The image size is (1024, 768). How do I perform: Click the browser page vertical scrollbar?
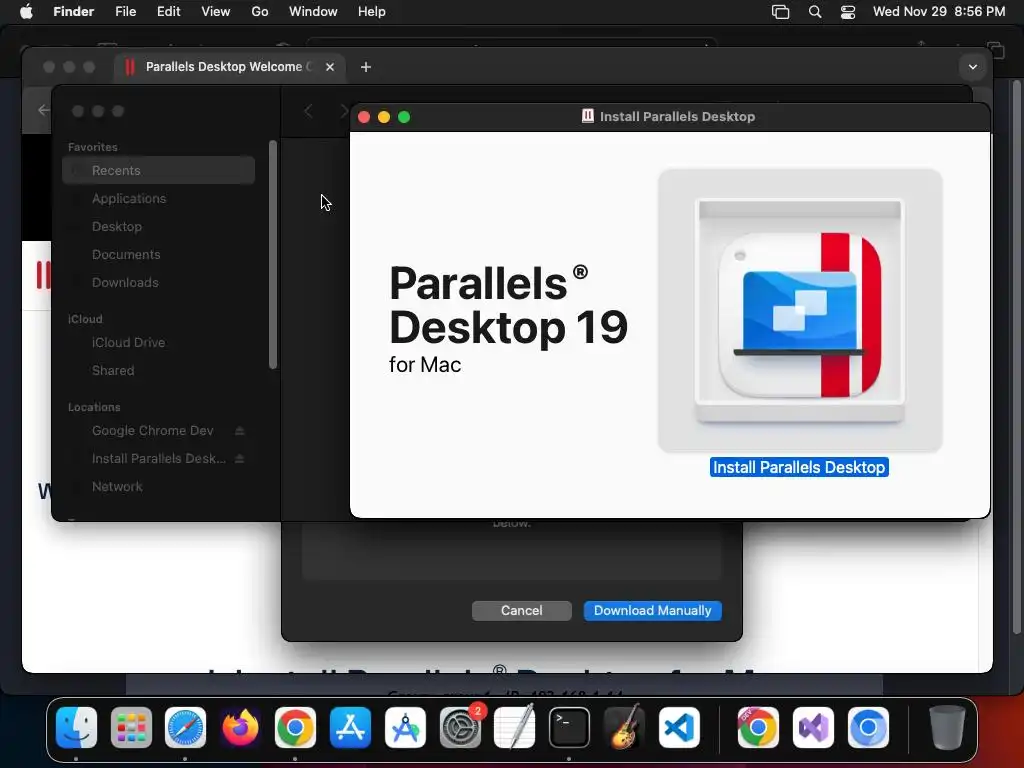pos(1016,356)
